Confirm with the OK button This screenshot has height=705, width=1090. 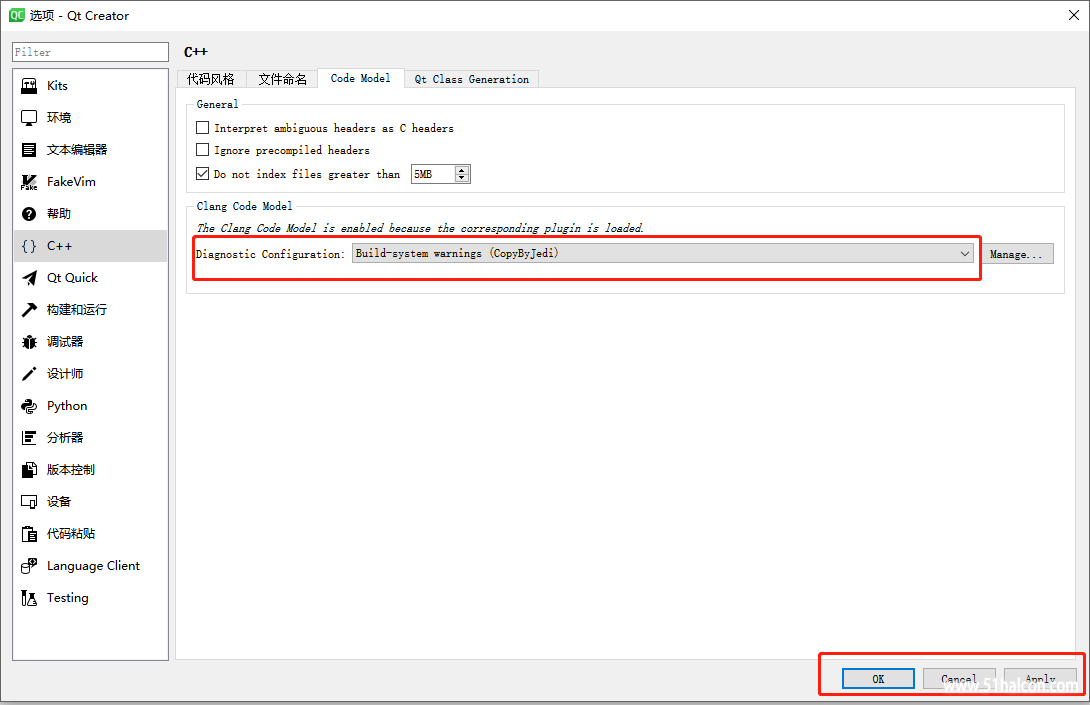(878, 679)
